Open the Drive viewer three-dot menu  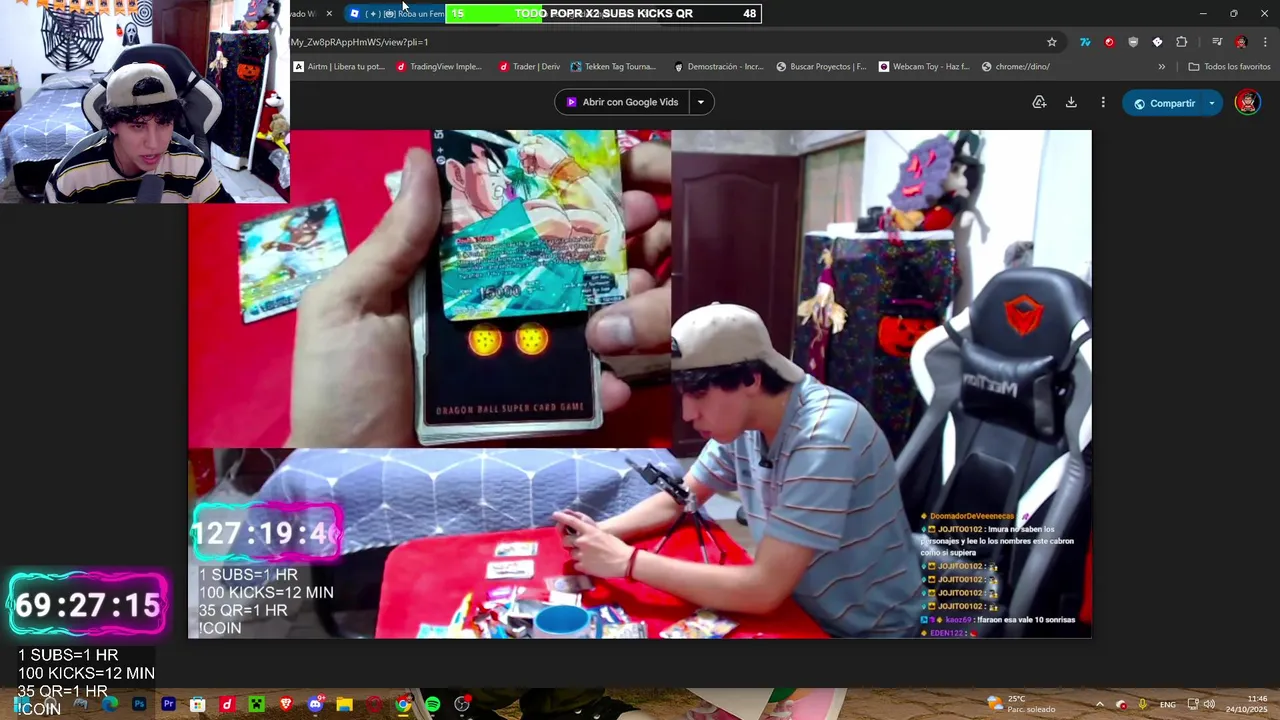pyautogui.click(x=1103, y=102)
